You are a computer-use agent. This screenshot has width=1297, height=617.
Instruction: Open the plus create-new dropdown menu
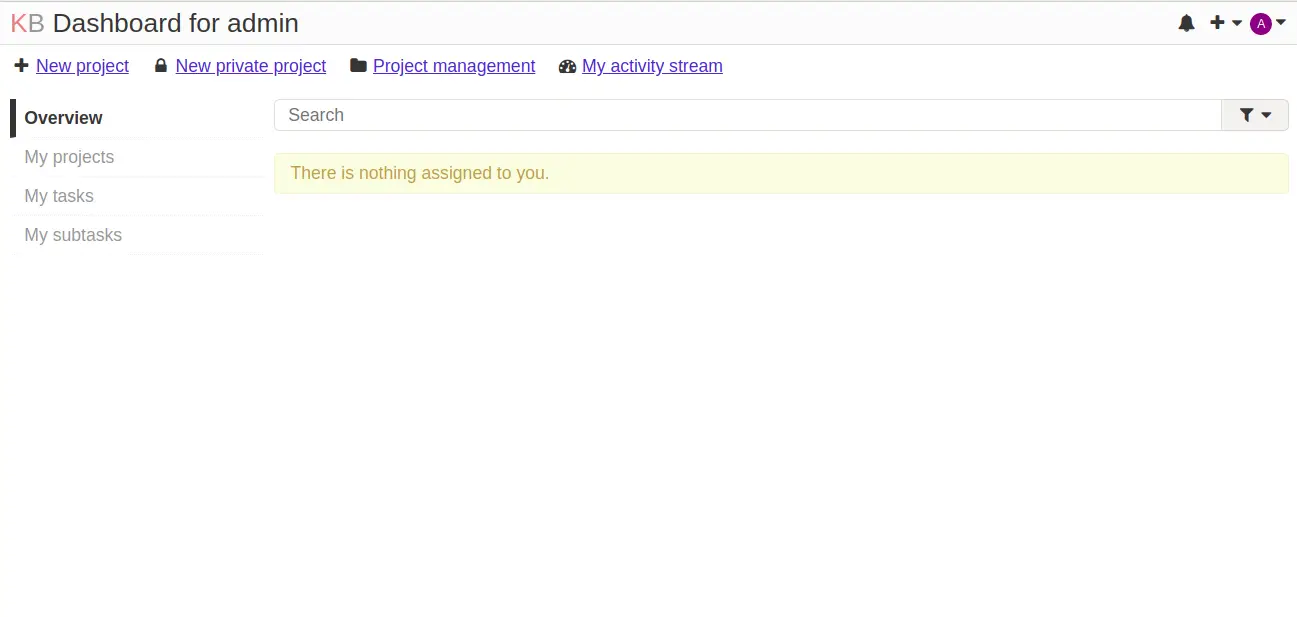[x=1225, y=23]
